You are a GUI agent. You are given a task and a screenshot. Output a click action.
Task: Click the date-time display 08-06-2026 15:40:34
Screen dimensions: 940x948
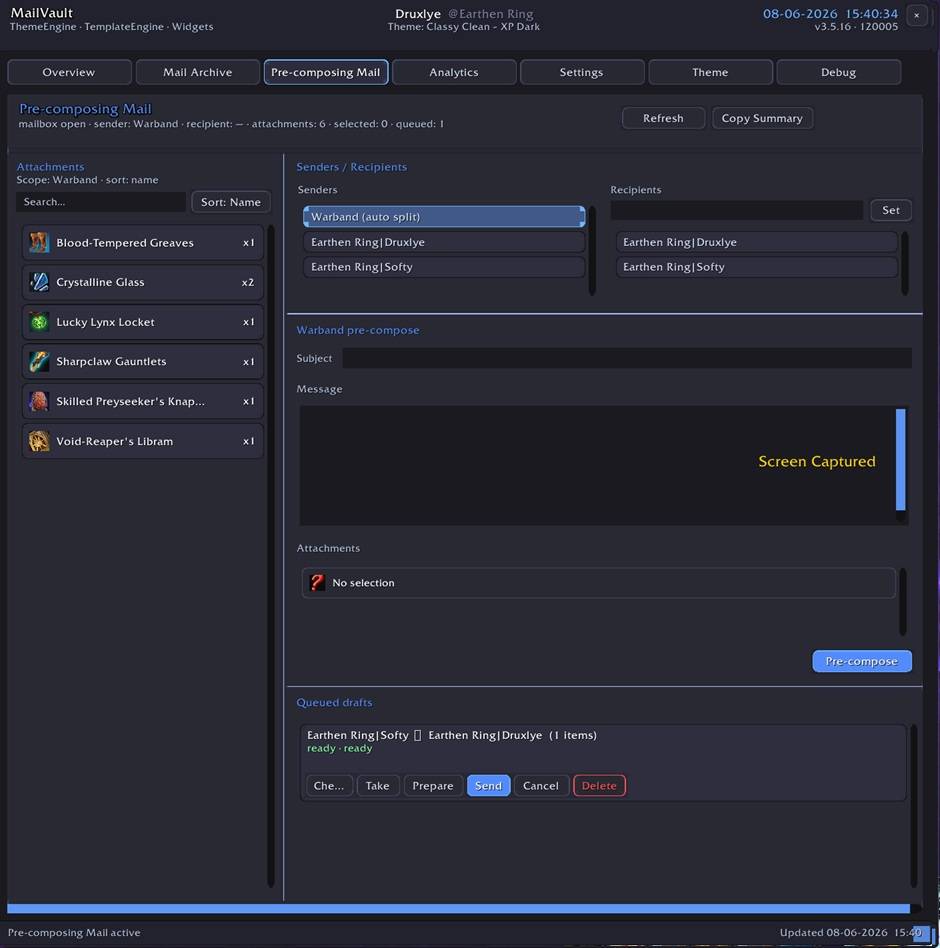pos(831,13)
